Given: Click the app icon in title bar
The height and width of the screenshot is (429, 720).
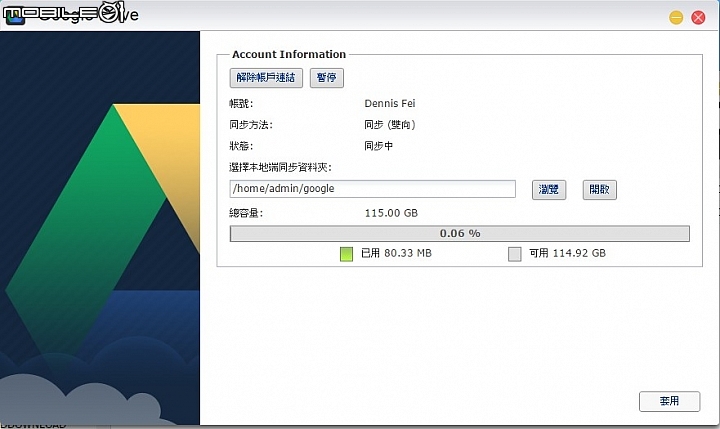Looking at the screenshot, I should click(x=14, y=17).
